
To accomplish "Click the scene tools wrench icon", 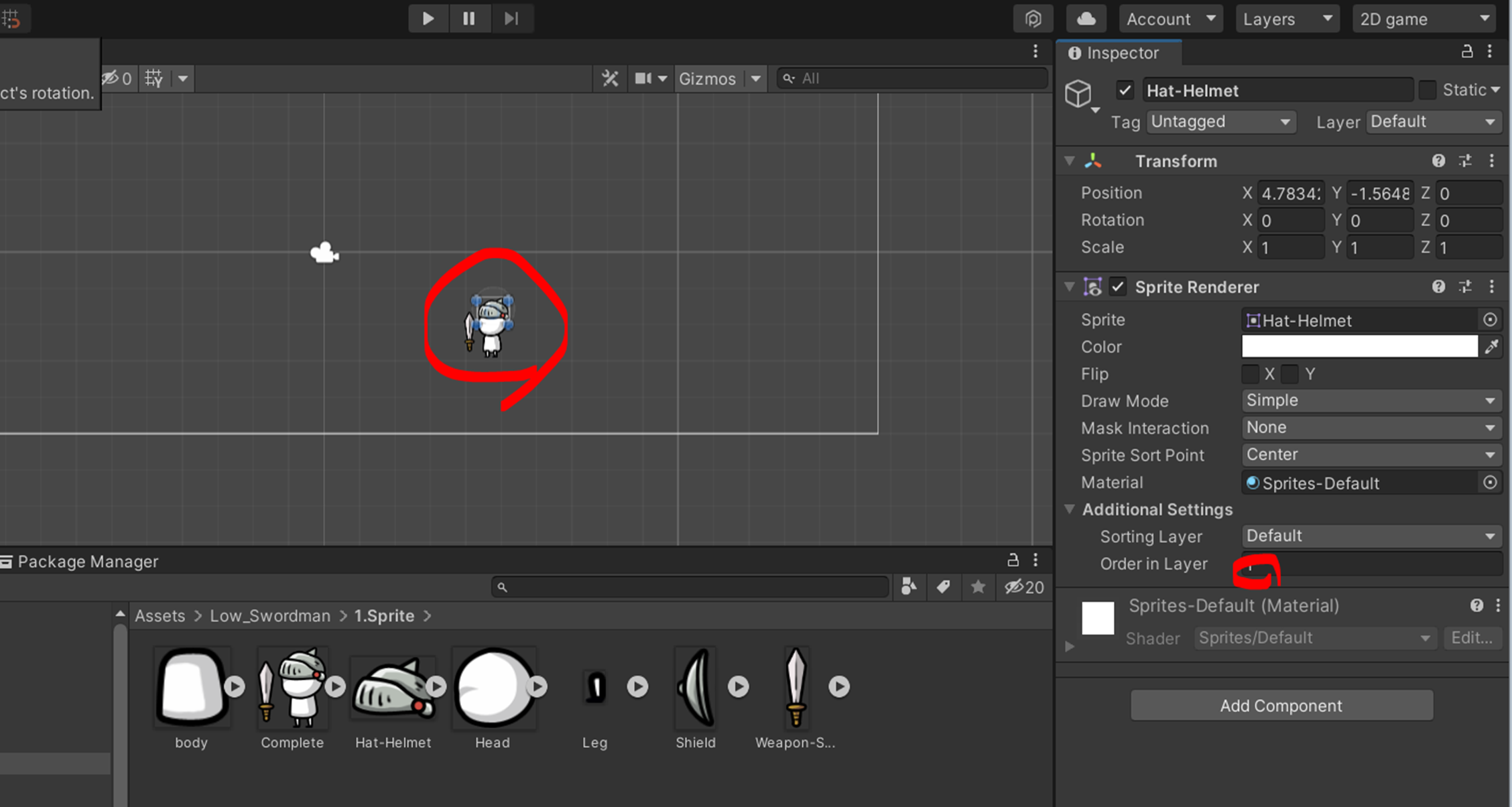I will [x=610, y=78].
